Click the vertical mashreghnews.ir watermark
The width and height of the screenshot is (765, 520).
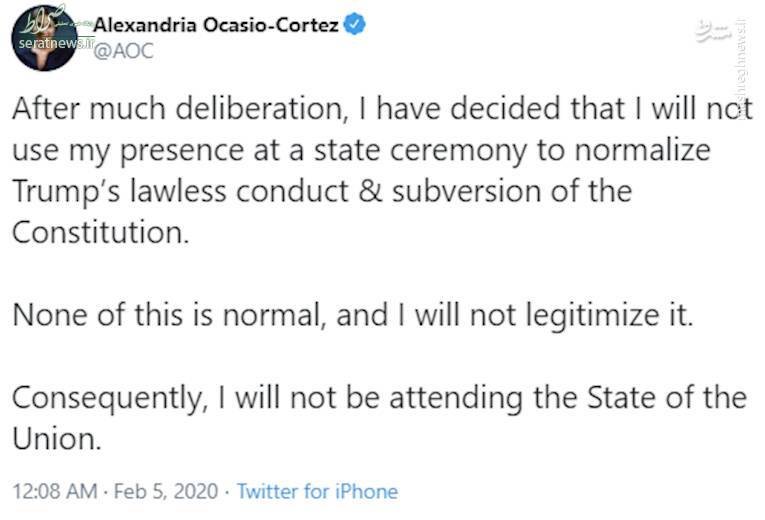pyautogui.click(x=744, y=69)
